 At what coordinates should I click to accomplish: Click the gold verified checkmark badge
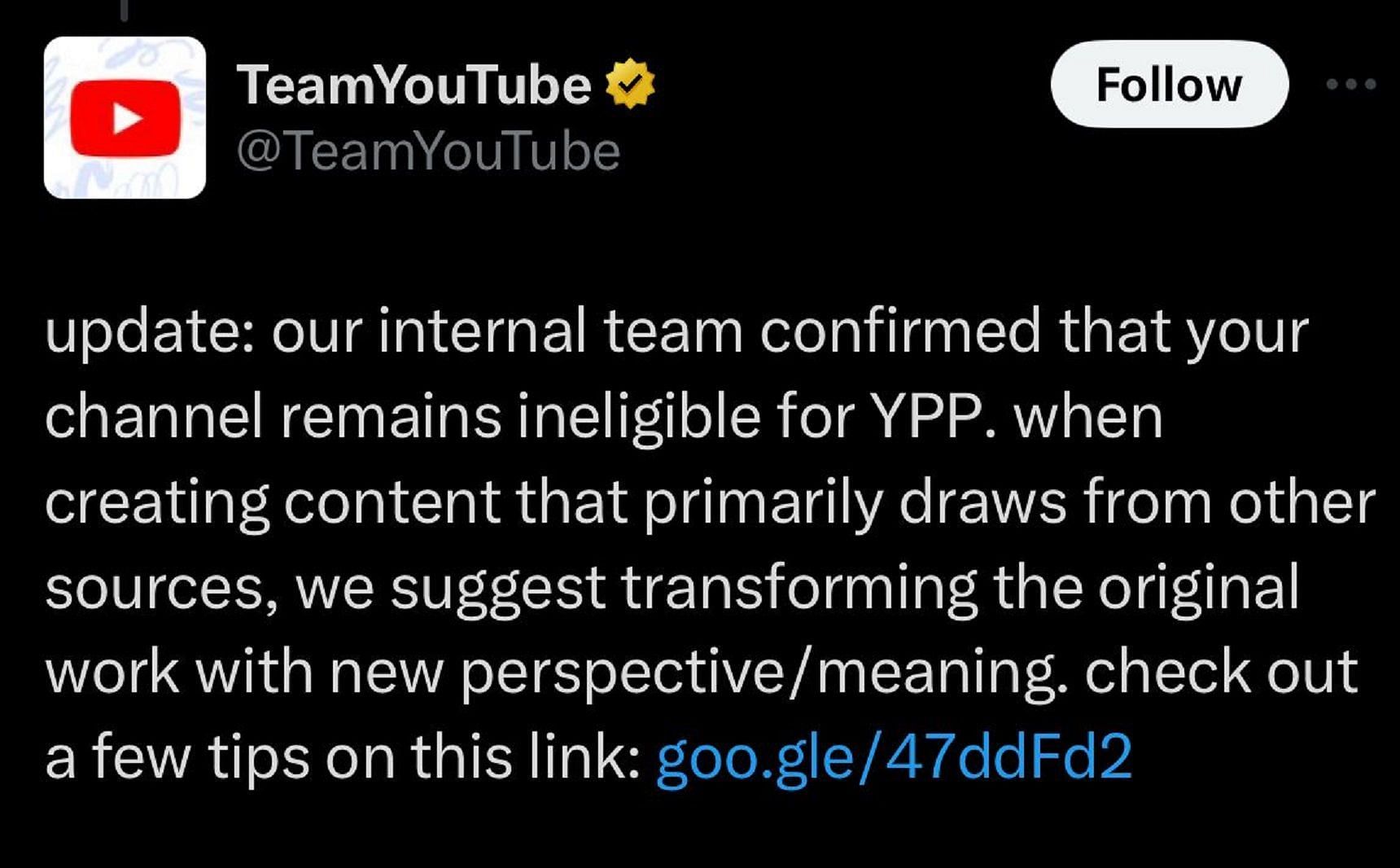(x=631, y=84)
